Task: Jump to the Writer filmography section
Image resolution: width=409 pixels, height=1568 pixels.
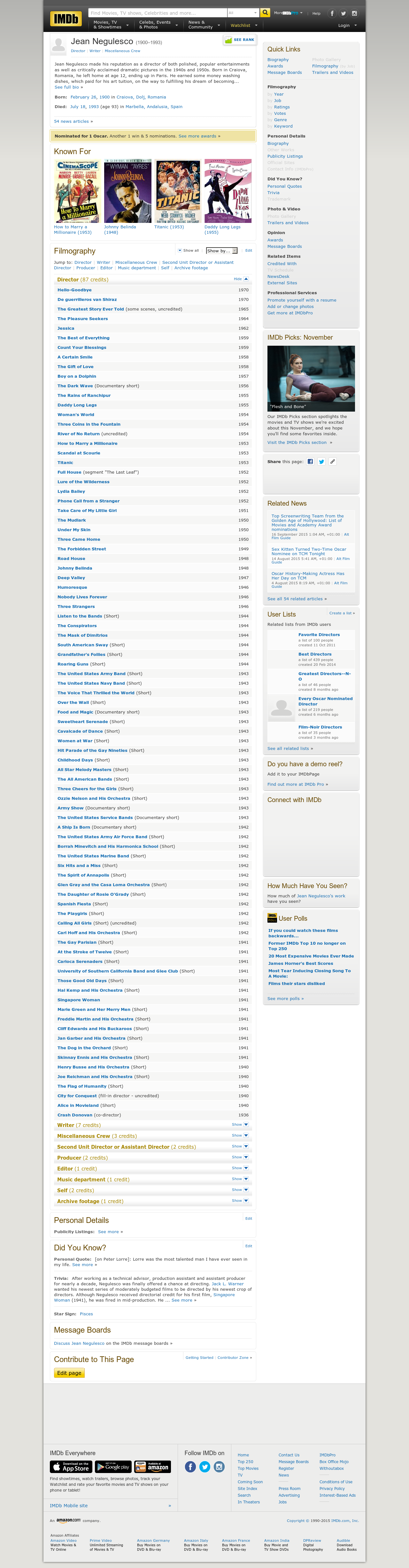Action: (103, 262)
